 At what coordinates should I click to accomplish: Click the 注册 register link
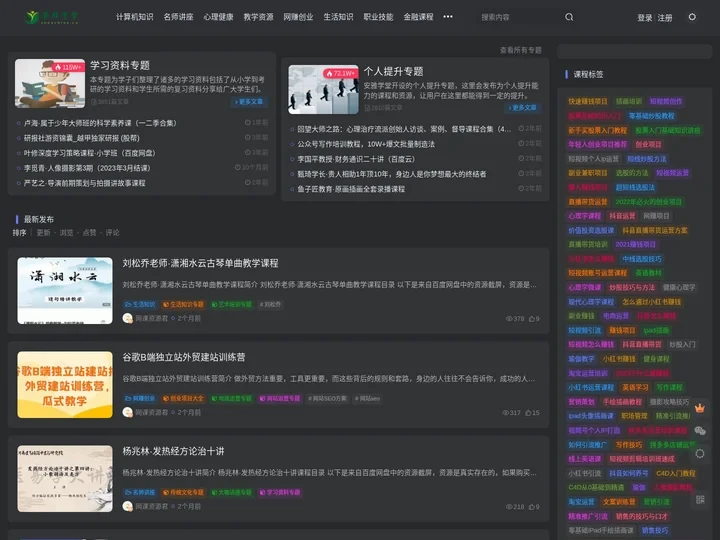point(664,17)
